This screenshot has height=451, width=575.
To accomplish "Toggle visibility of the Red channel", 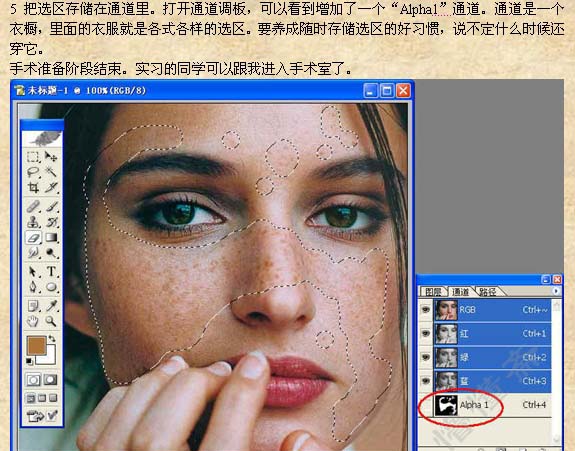I will pyautogui.click(x=425, y=334).
